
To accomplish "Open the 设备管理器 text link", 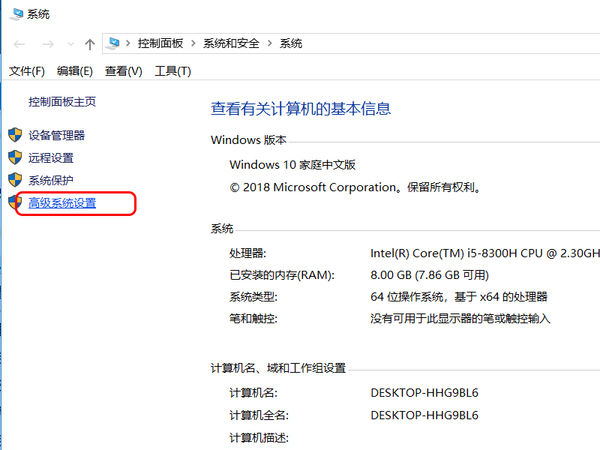I will (x=56, y=135).
